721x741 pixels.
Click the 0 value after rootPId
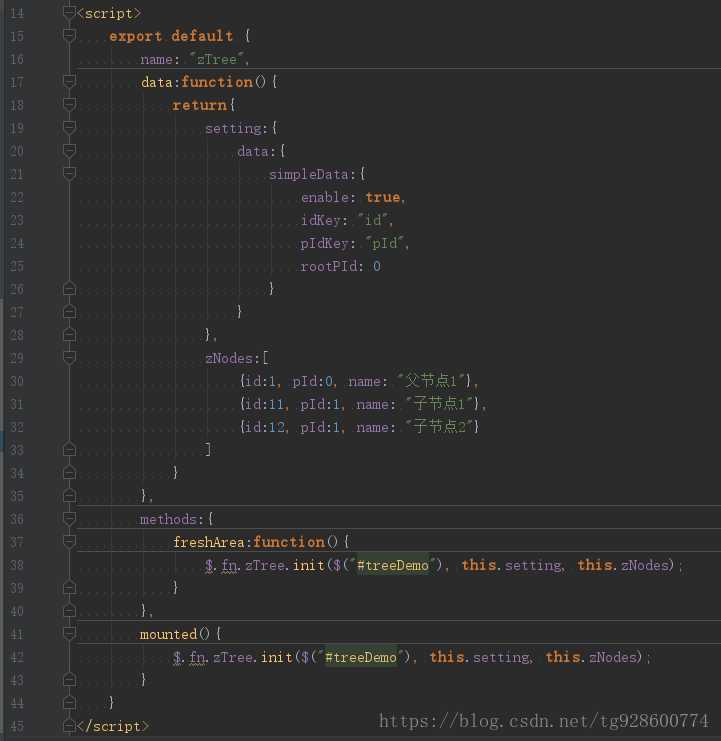click(377, 266)
